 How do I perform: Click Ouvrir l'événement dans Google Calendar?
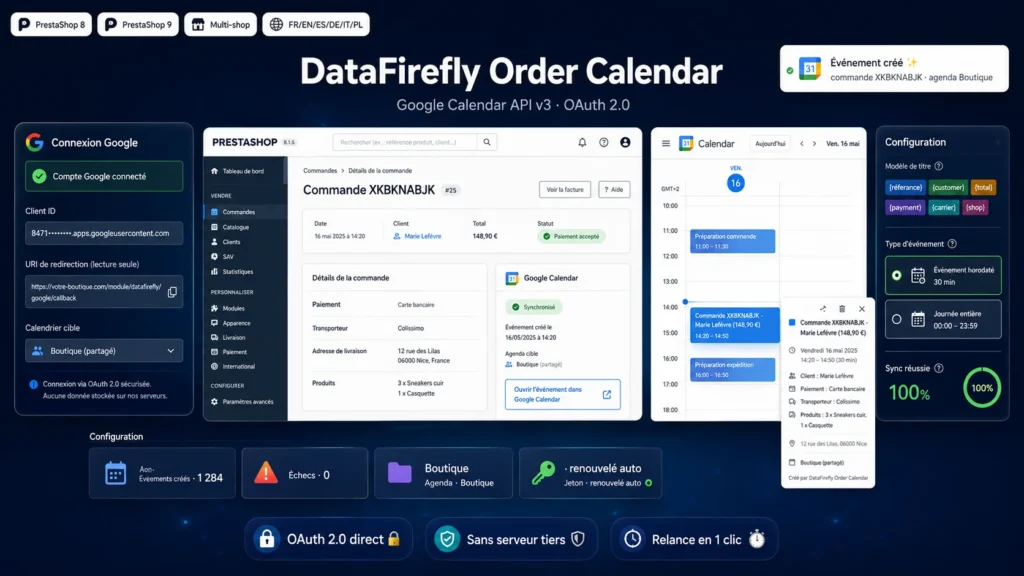point(562,394)
